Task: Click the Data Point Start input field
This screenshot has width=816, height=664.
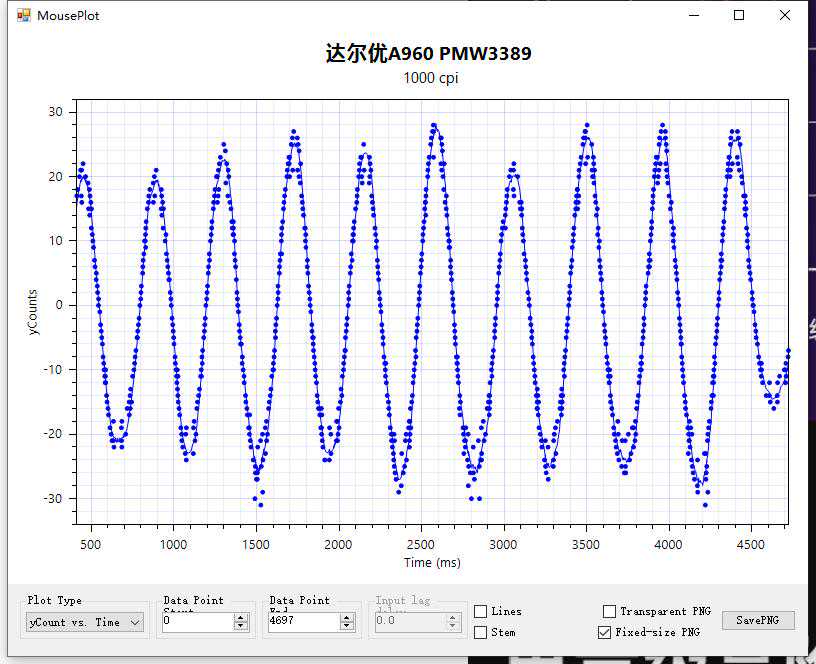Action: (196, 622)
